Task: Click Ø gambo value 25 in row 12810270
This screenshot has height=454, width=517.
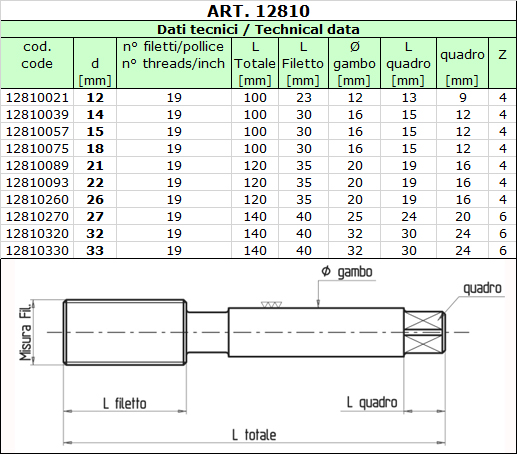Action: (x=355, y=217)
